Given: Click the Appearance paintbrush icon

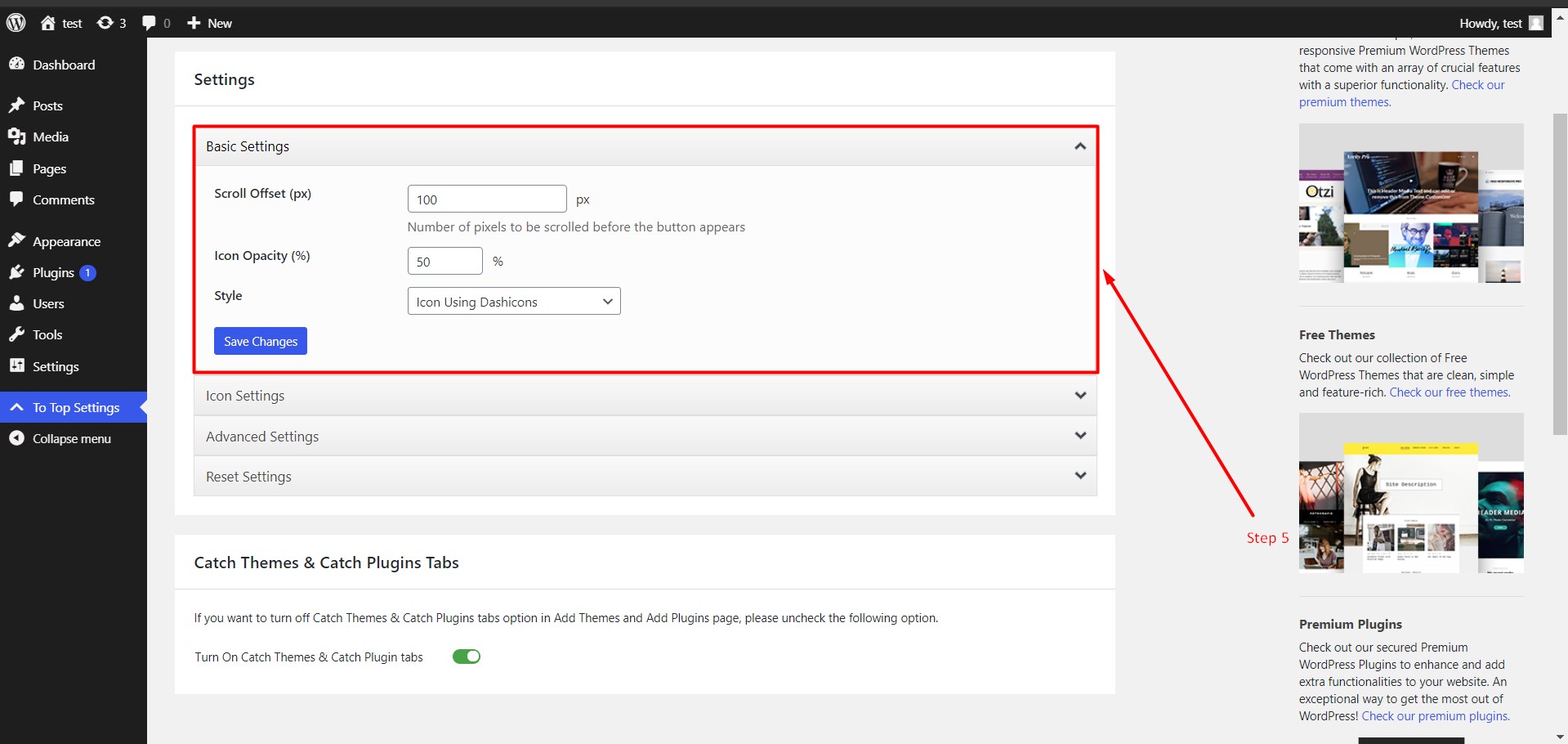Looking at the screenshot, I should tap(16, 240).
